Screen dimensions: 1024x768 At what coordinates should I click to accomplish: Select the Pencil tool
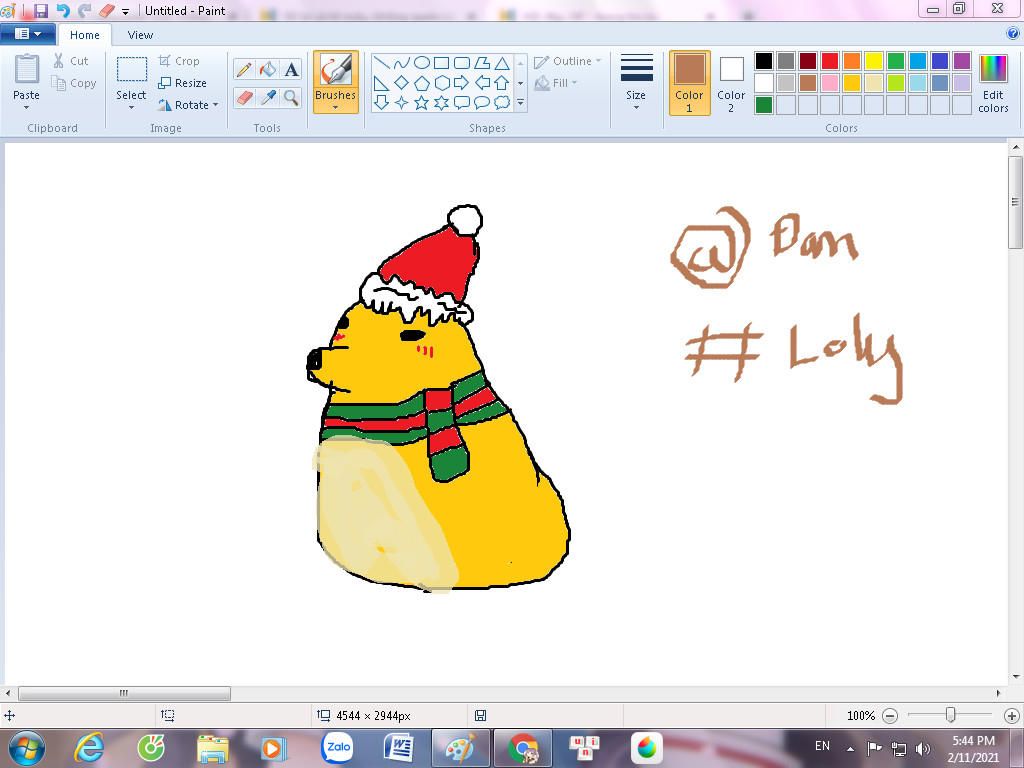tap(244, 69)
